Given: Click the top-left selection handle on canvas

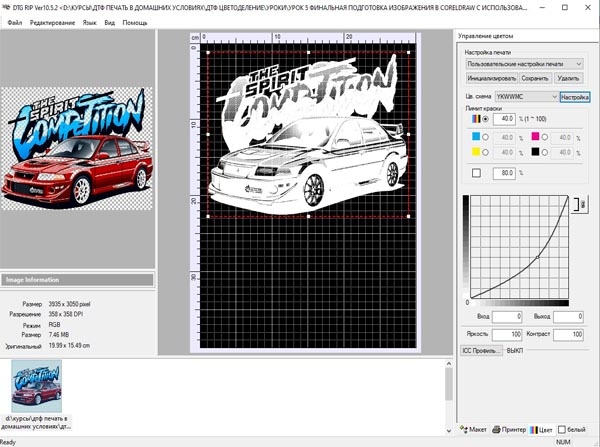Looking at the screenshot, I should click(x=208, y=52).
